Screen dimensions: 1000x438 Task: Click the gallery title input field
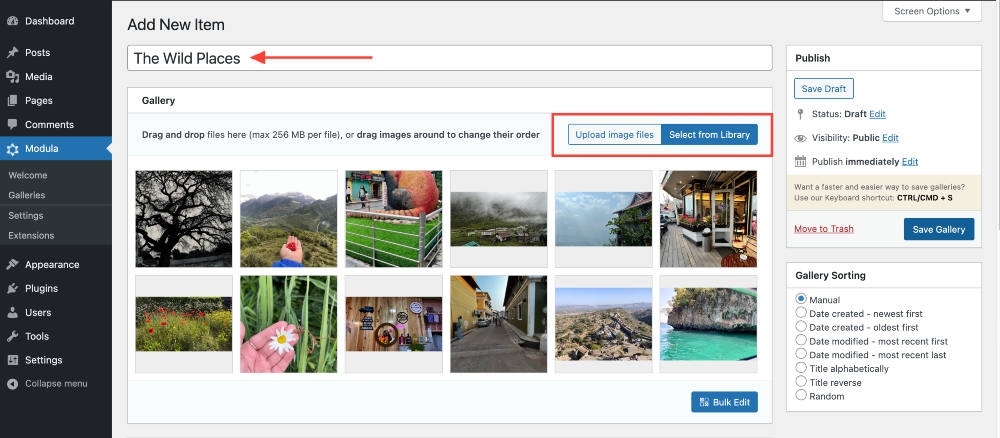(x=450, y=58)
